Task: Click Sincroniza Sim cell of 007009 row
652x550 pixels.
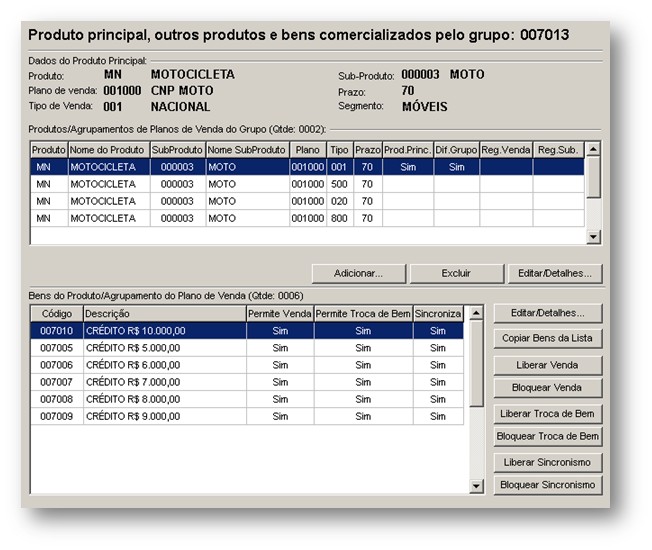Action: click(x=438, y=416)
